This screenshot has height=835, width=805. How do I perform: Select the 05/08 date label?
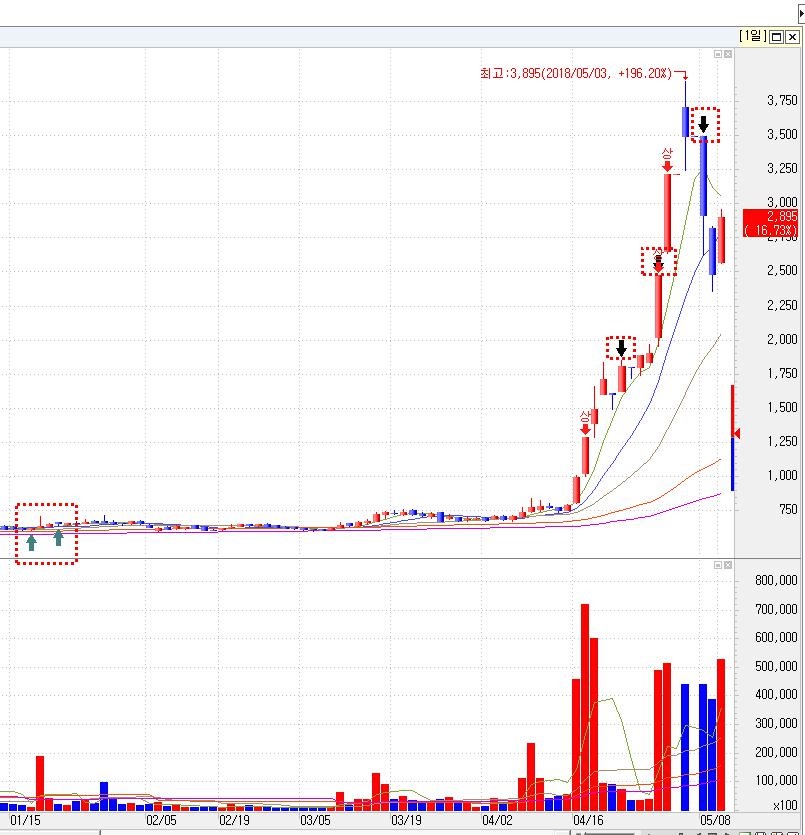coord(715,820)
